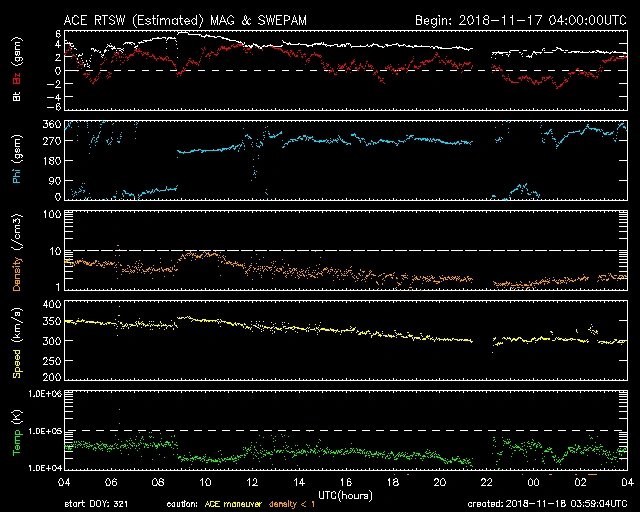Click the 'density < 1' caution legend text
This screenshot has height=512, width=640.
[292, 504]
